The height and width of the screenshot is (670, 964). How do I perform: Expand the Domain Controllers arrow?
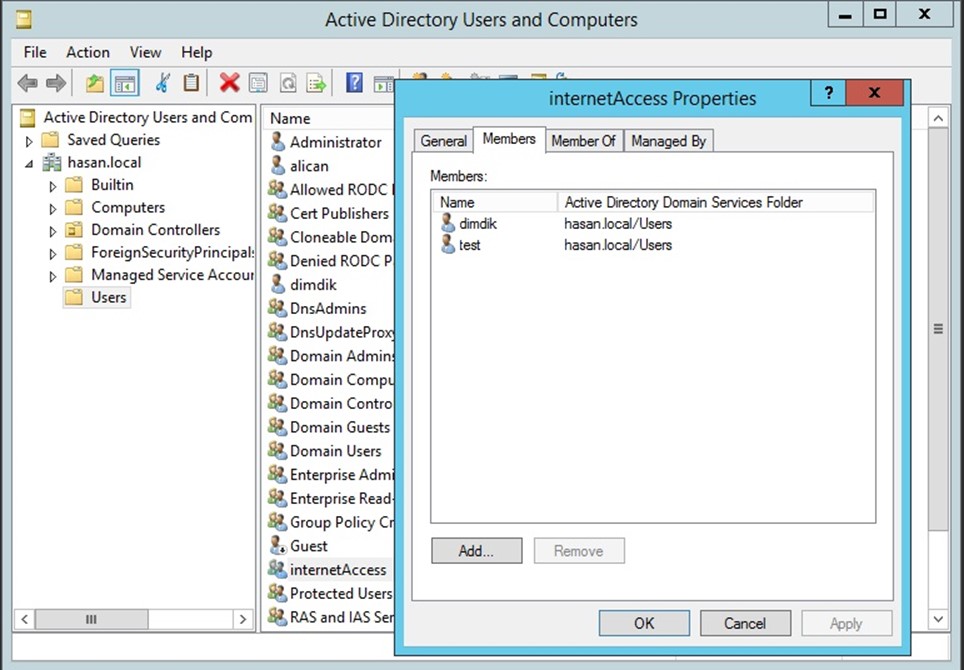pos(53,231)
